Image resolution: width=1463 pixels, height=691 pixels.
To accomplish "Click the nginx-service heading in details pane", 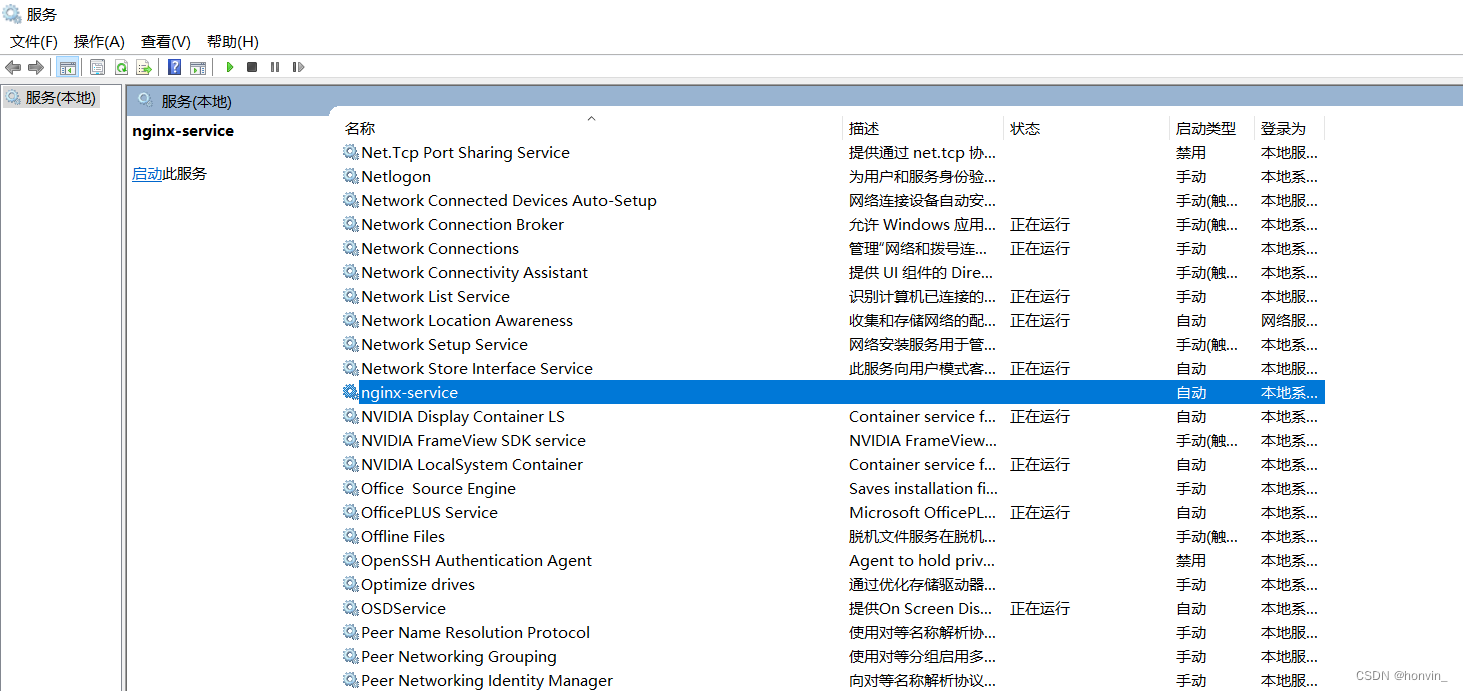I will point(183,130).
